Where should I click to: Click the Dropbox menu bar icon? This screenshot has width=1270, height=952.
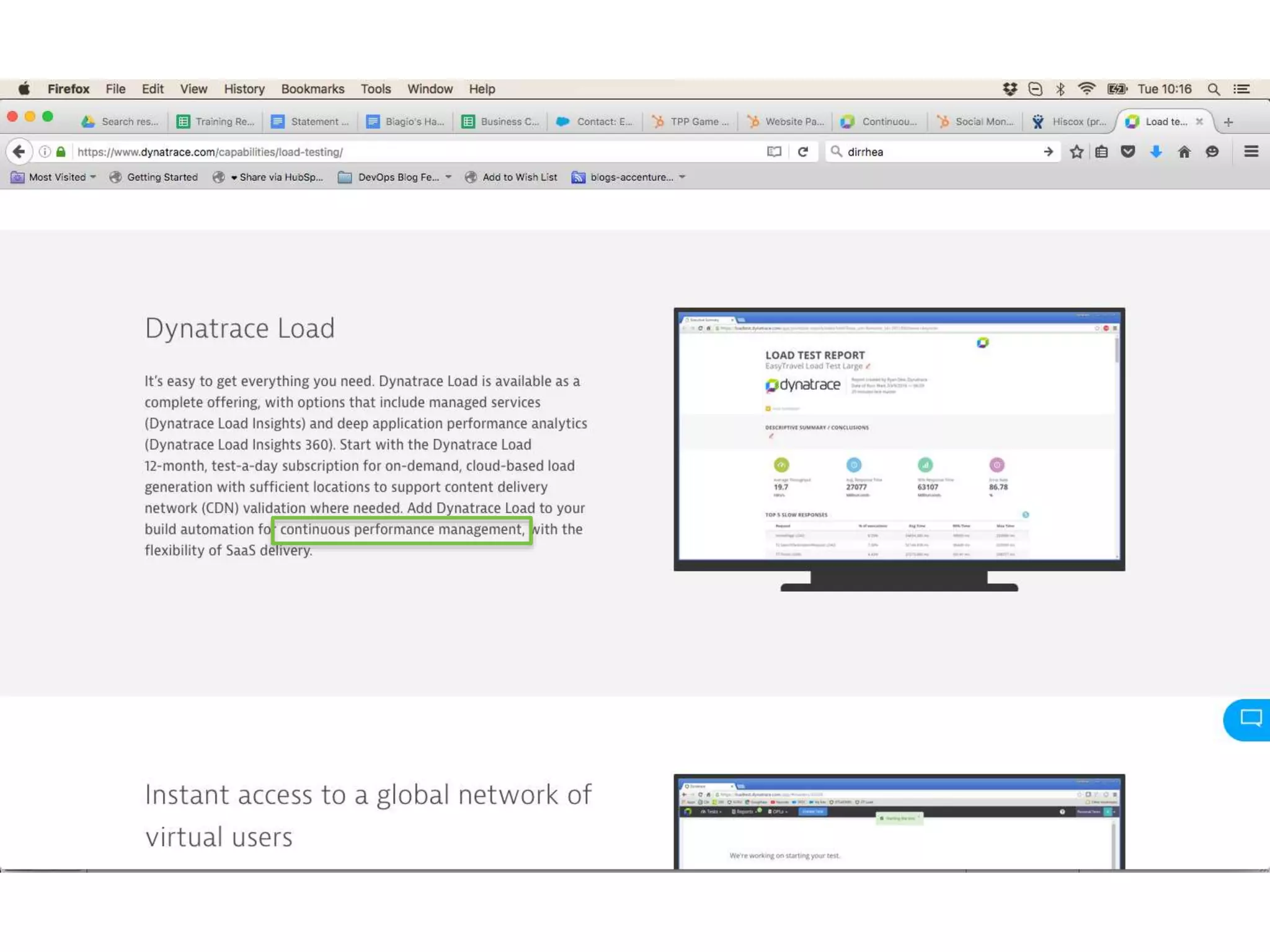point(1010,89)
